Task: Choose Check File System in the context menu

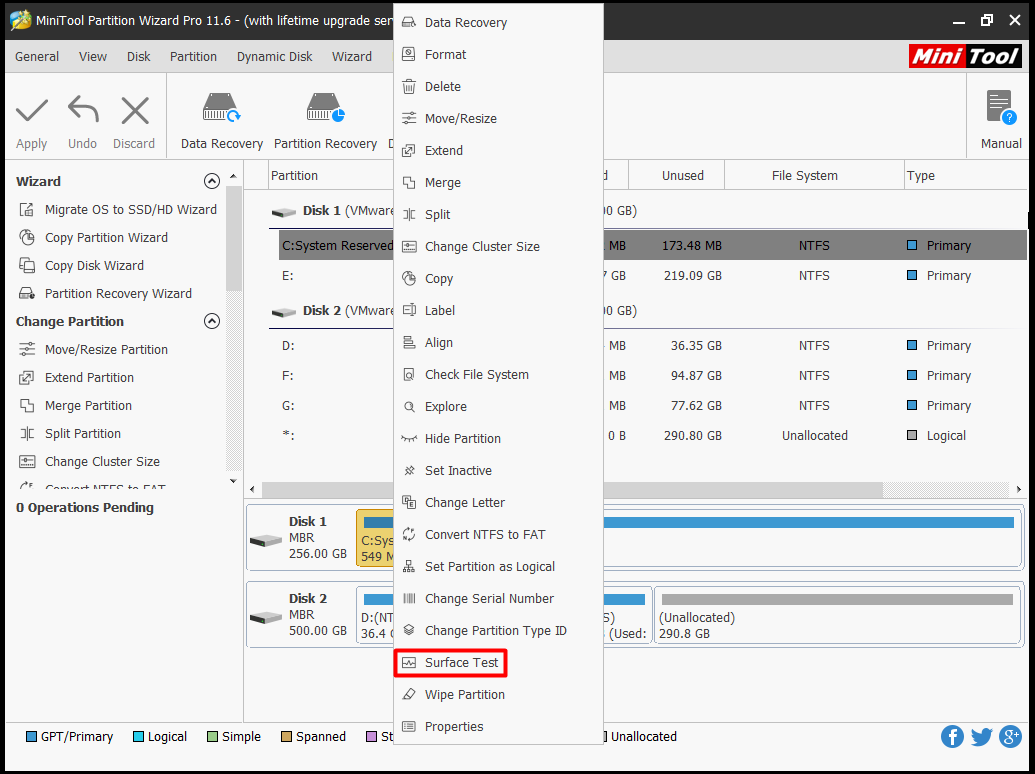Action: [x=498, y=375]
